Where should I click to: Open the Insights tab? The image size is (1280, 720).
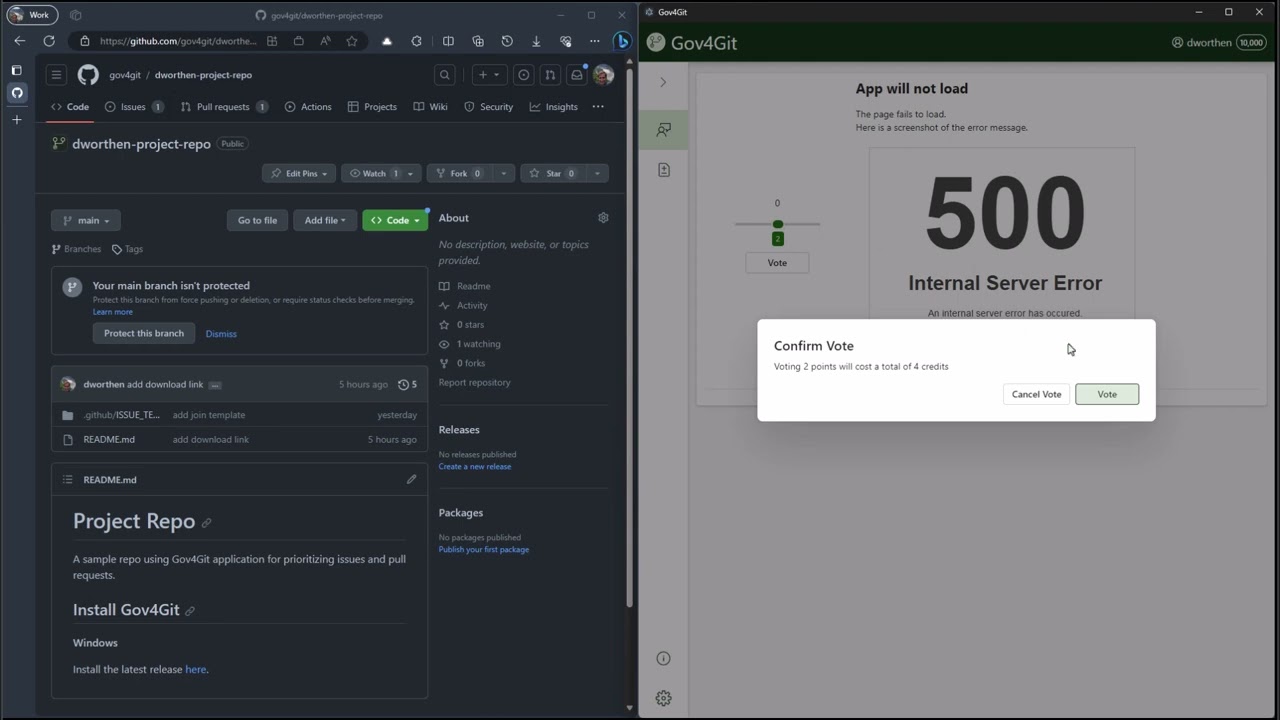click(554, 107)
